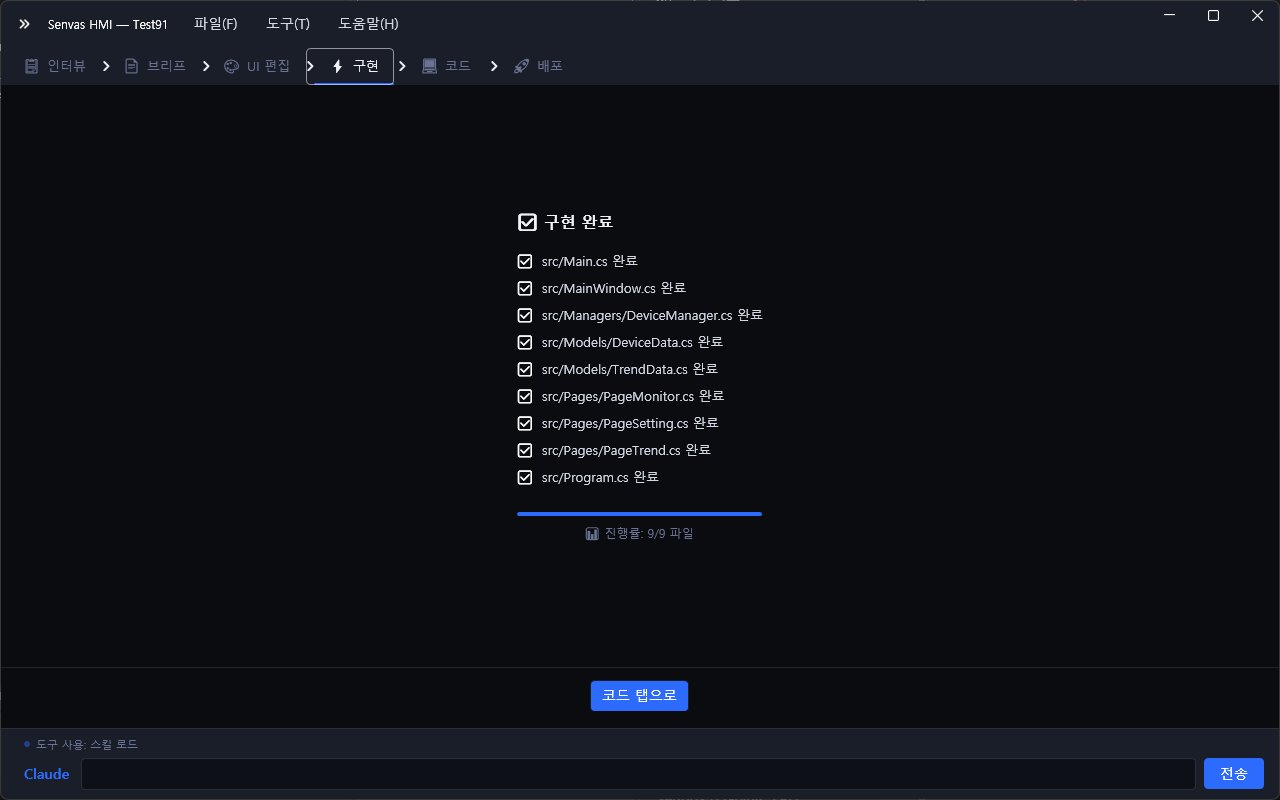
Task: Click the double-chevron sidebar expand icon
Action: click(24, 24)
